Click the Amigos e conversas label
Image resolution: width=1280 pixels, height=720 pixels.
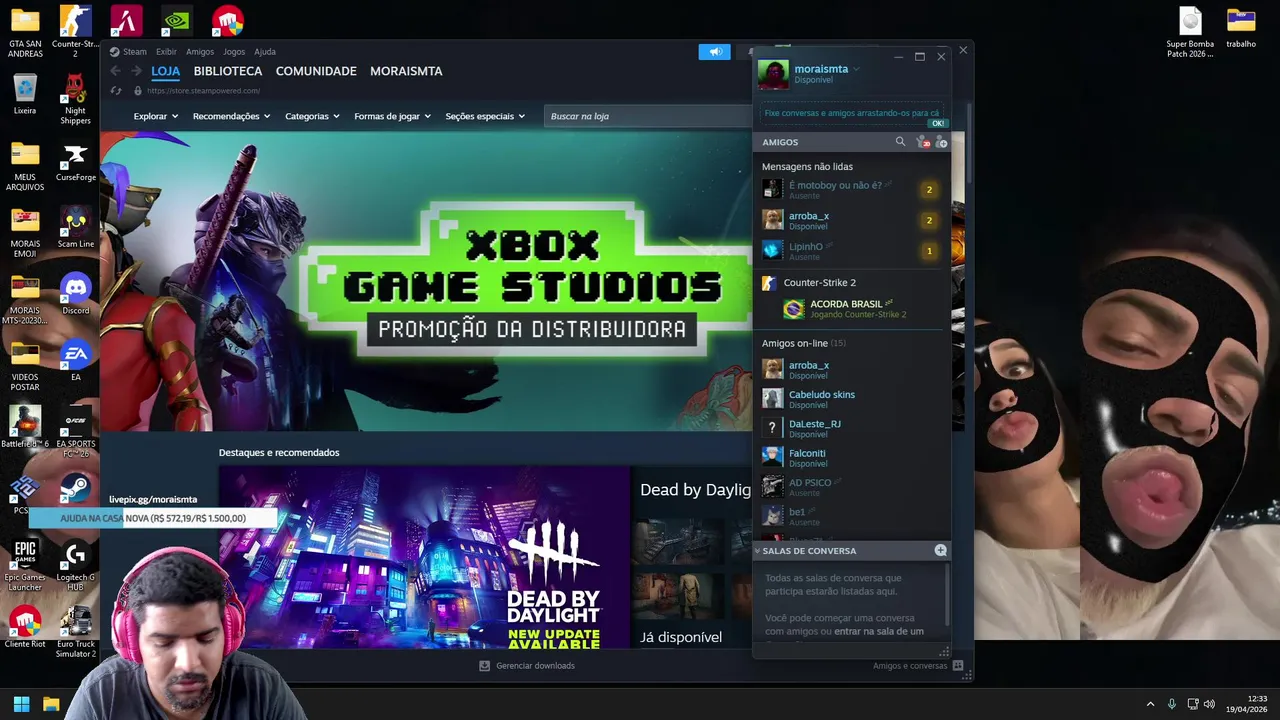(910, 666)
